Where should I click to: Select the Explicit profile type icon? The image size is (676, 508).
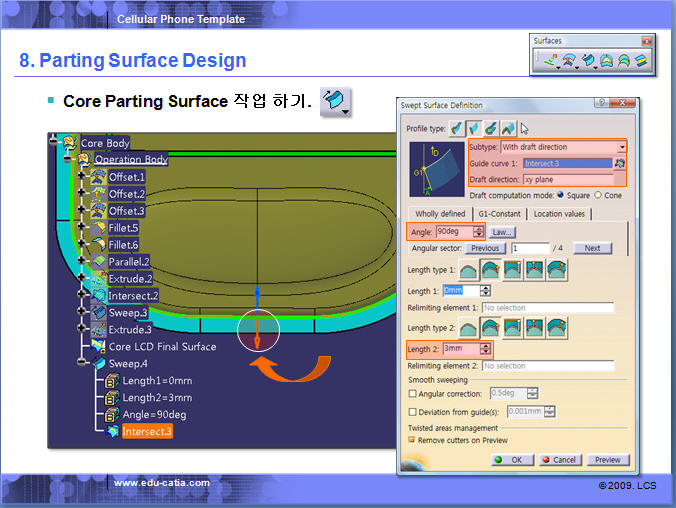pos(457,128)
